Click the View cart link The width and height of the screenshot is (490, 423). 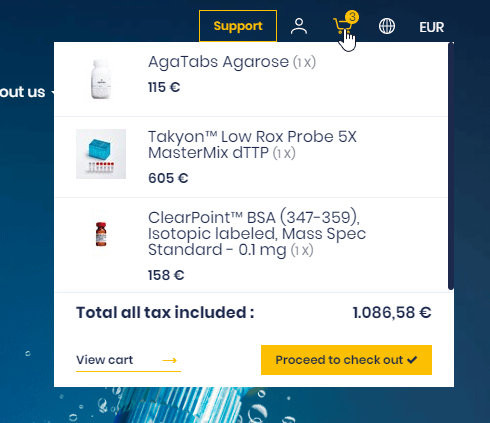click(104, 360)
